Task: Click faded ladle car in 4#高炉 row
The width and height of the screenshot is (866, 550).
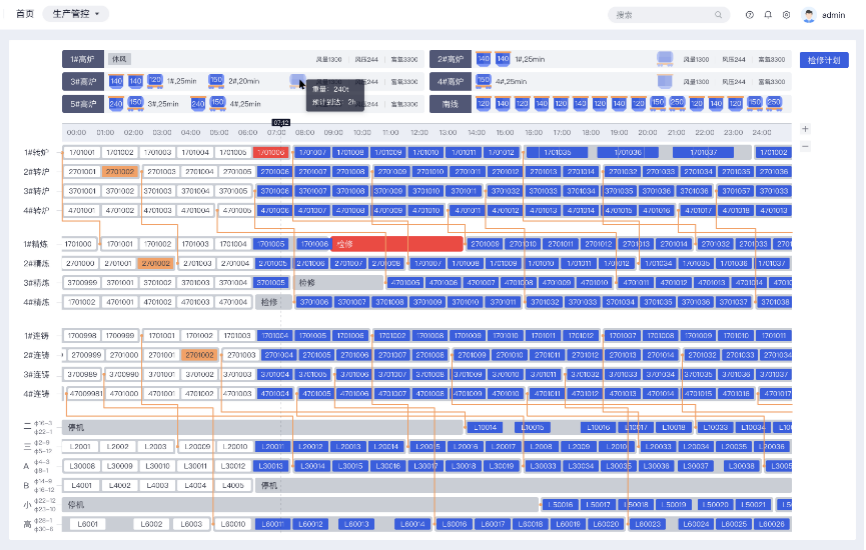Action: click(665, 81)
